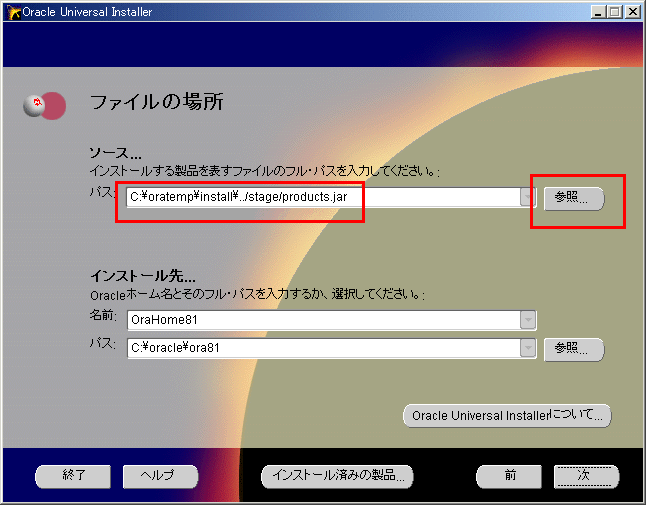Maximize the Oracle Universal Installer window

click(x=614, y=12)
